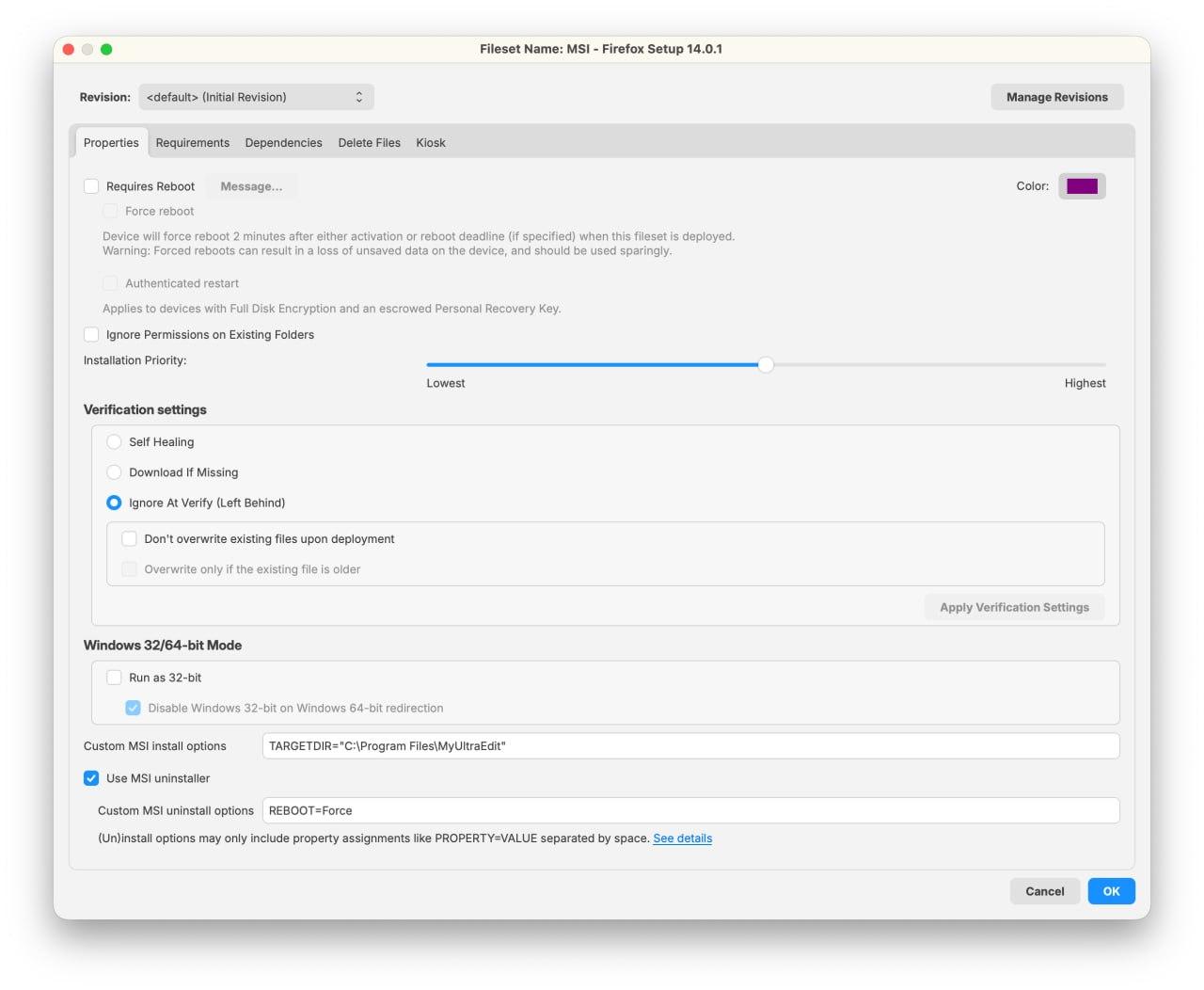
Task: Click the Manage Revisions button
Action: tap(1057, 97)
